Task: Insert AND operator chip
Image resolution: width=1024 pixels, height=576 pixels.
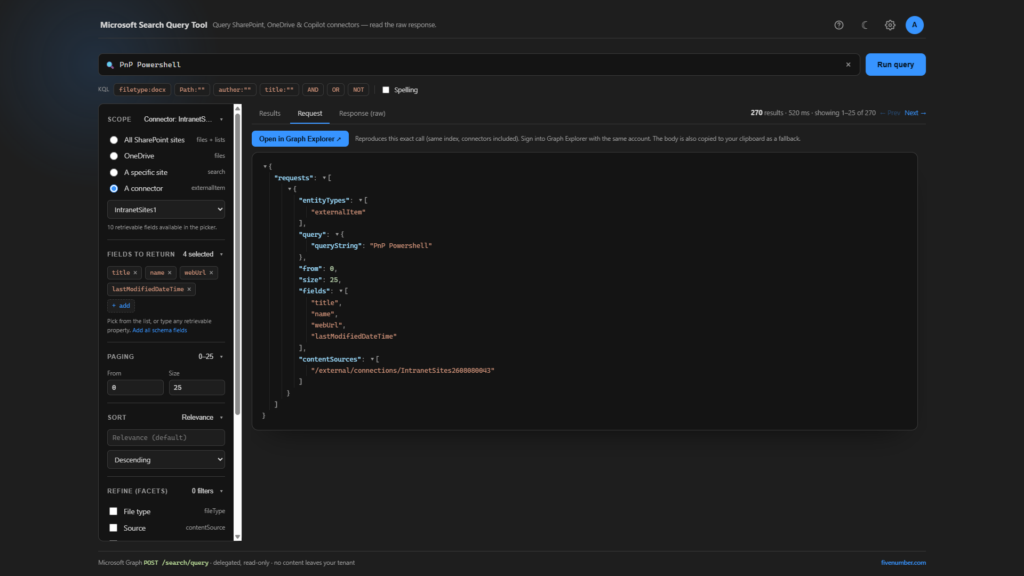Action: click(313, 89)
